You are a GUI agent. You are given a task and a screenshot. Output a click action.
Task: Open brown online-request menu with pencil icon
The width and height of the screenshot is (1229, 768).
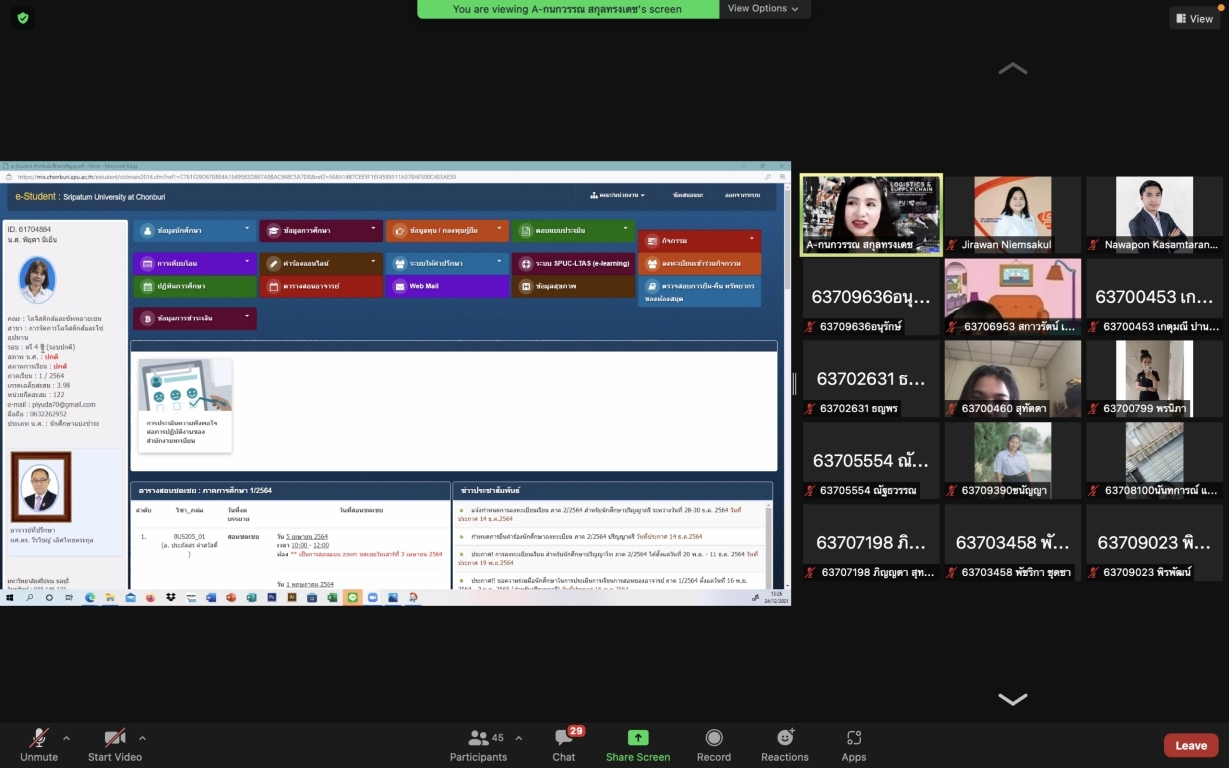point(321,263)
